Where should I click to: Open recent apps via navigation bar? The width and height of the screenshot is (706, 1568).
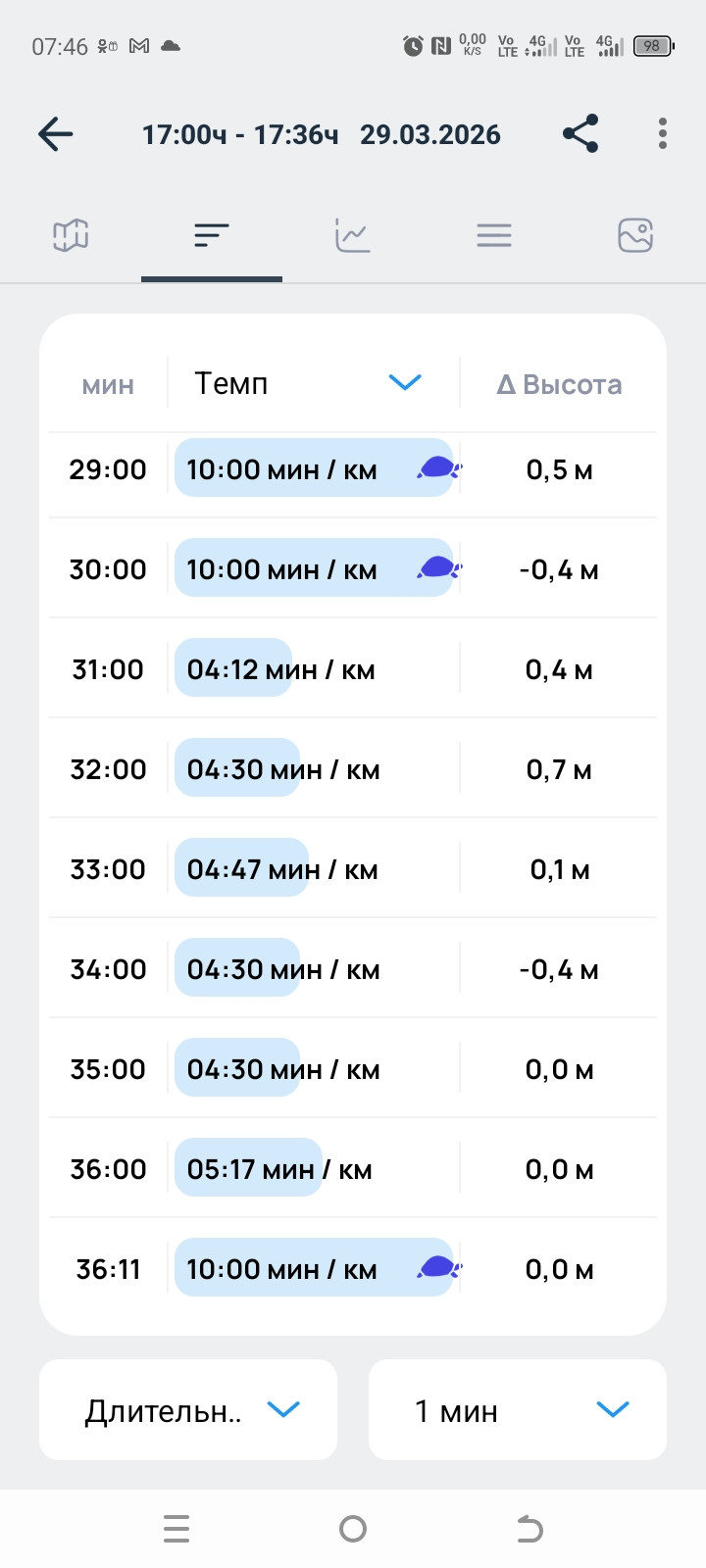[176, 1529]
